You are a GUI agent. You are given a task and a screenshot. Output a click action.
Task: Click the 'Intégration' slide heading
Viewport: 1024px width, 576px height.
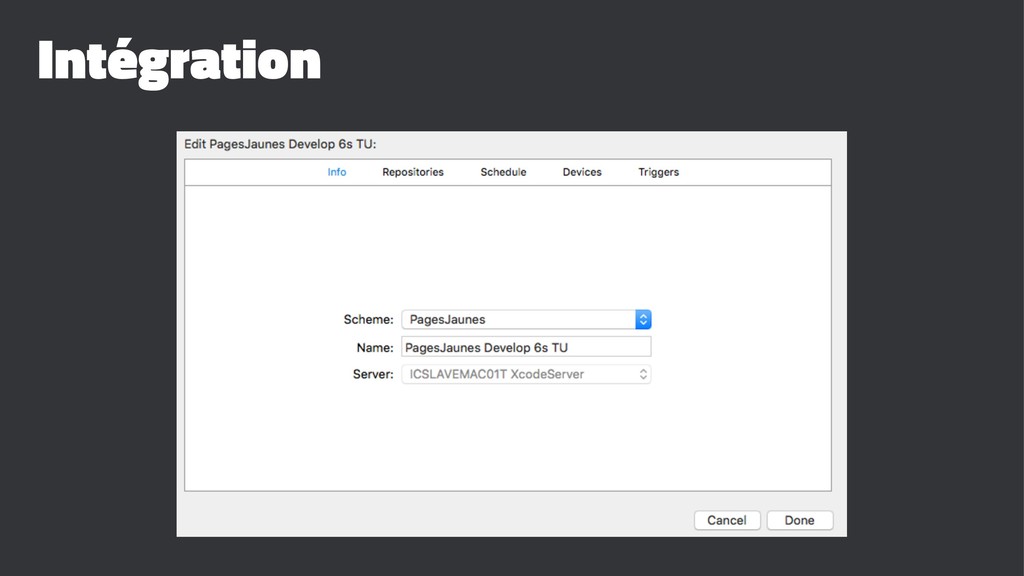coord(180,62)
